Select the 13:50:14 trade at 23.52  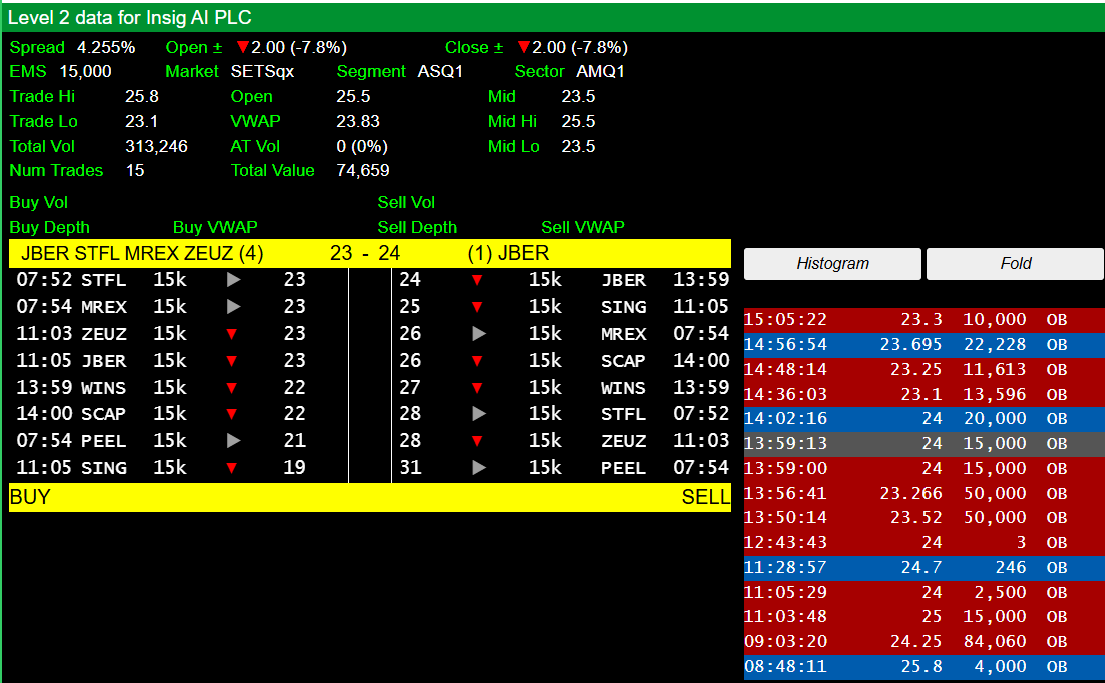pyautogui.click(x=924, y=517)
